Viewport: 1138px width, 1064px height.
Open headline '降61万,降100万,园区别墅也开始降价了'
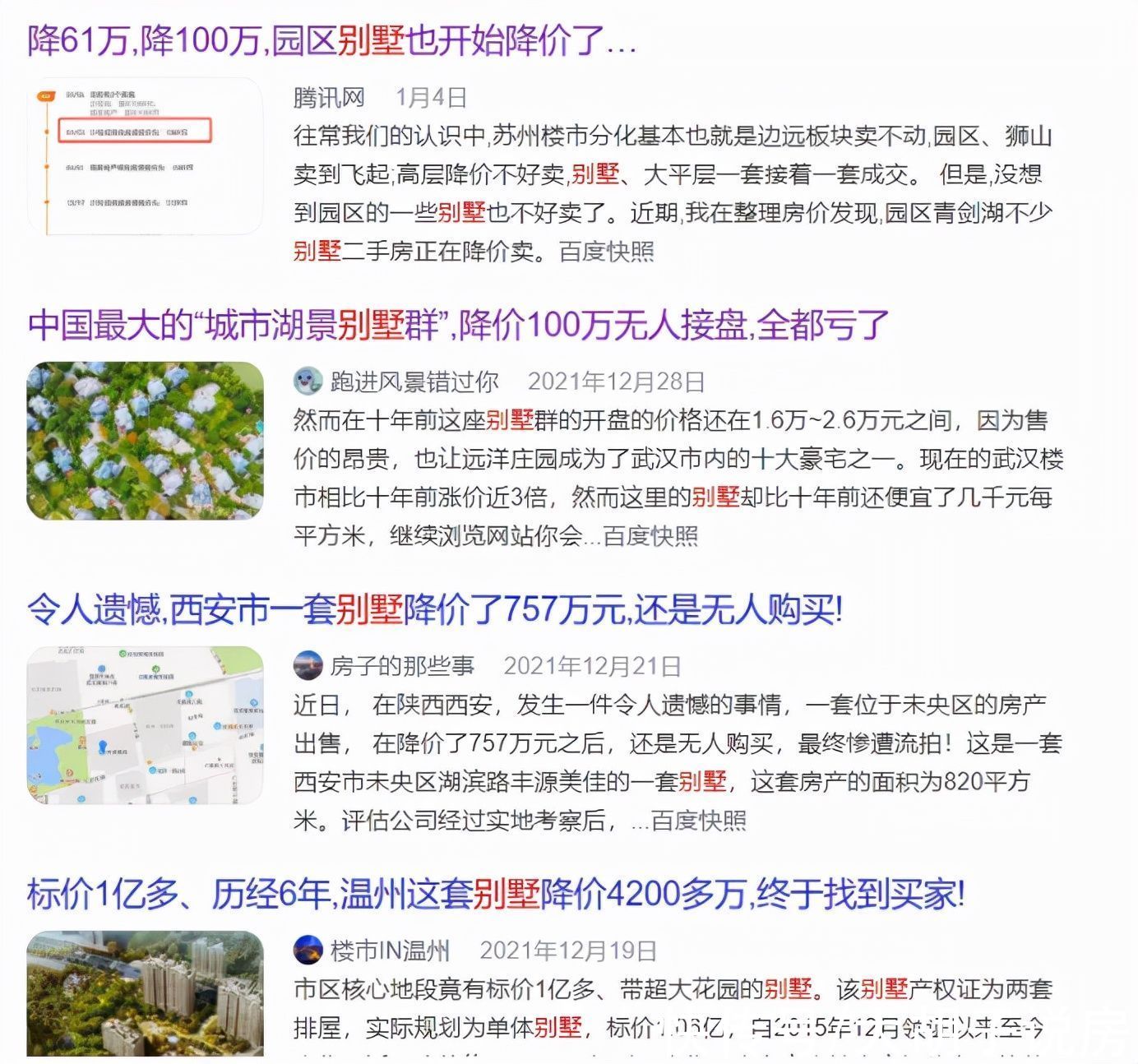[x=331, y=40]
